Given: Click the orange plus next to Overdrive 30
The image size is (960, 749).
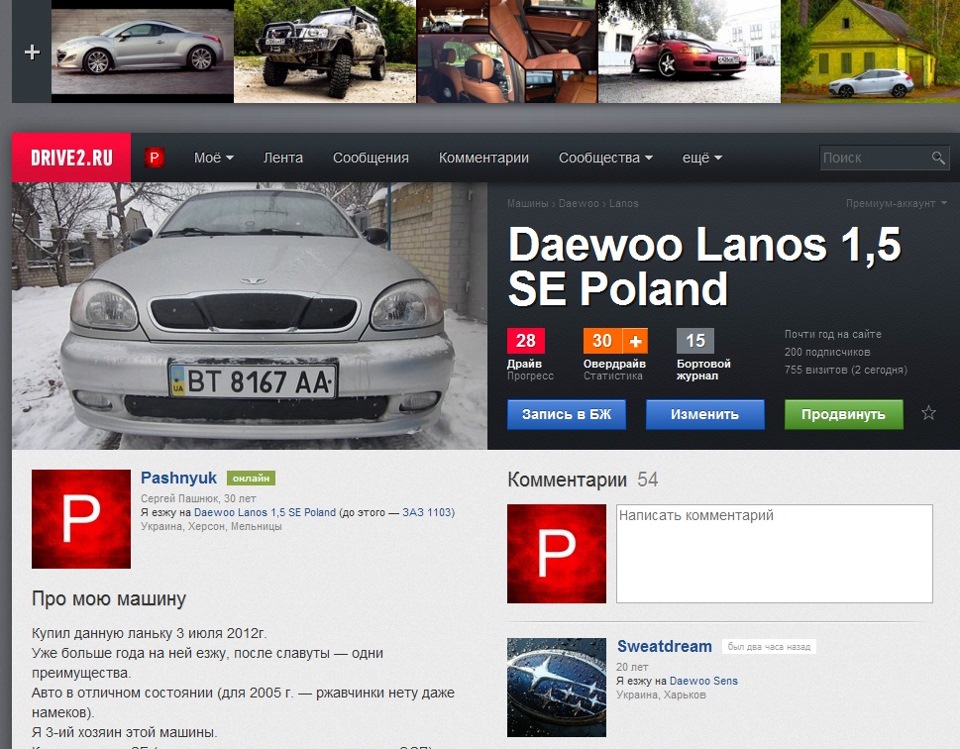Looking at the screenshot, I should click(636, 341).
